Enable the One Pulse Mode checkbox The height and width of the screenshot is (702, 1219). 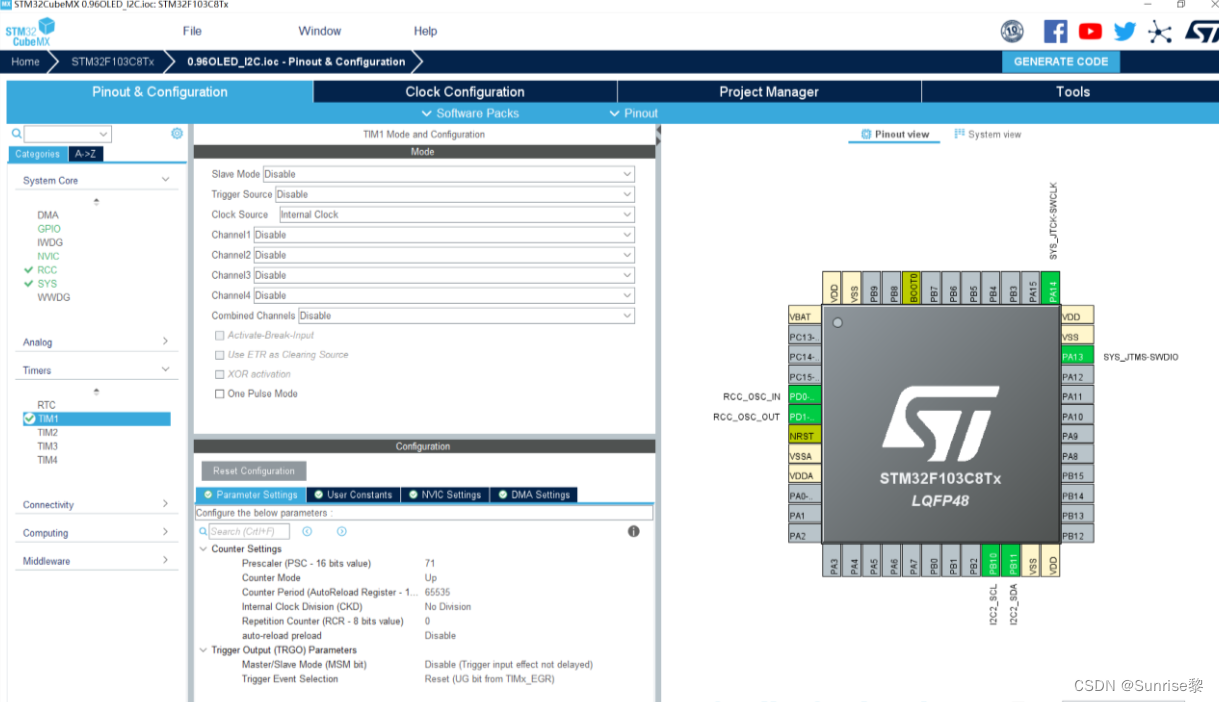pos(220,394)
